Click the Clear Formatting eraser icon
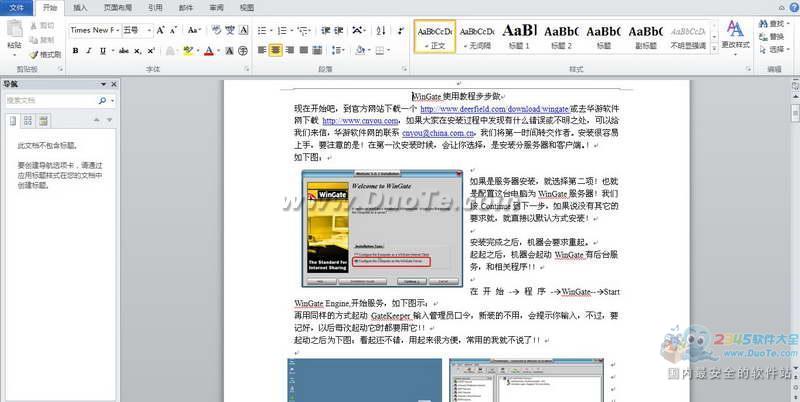 pos(216,31)
